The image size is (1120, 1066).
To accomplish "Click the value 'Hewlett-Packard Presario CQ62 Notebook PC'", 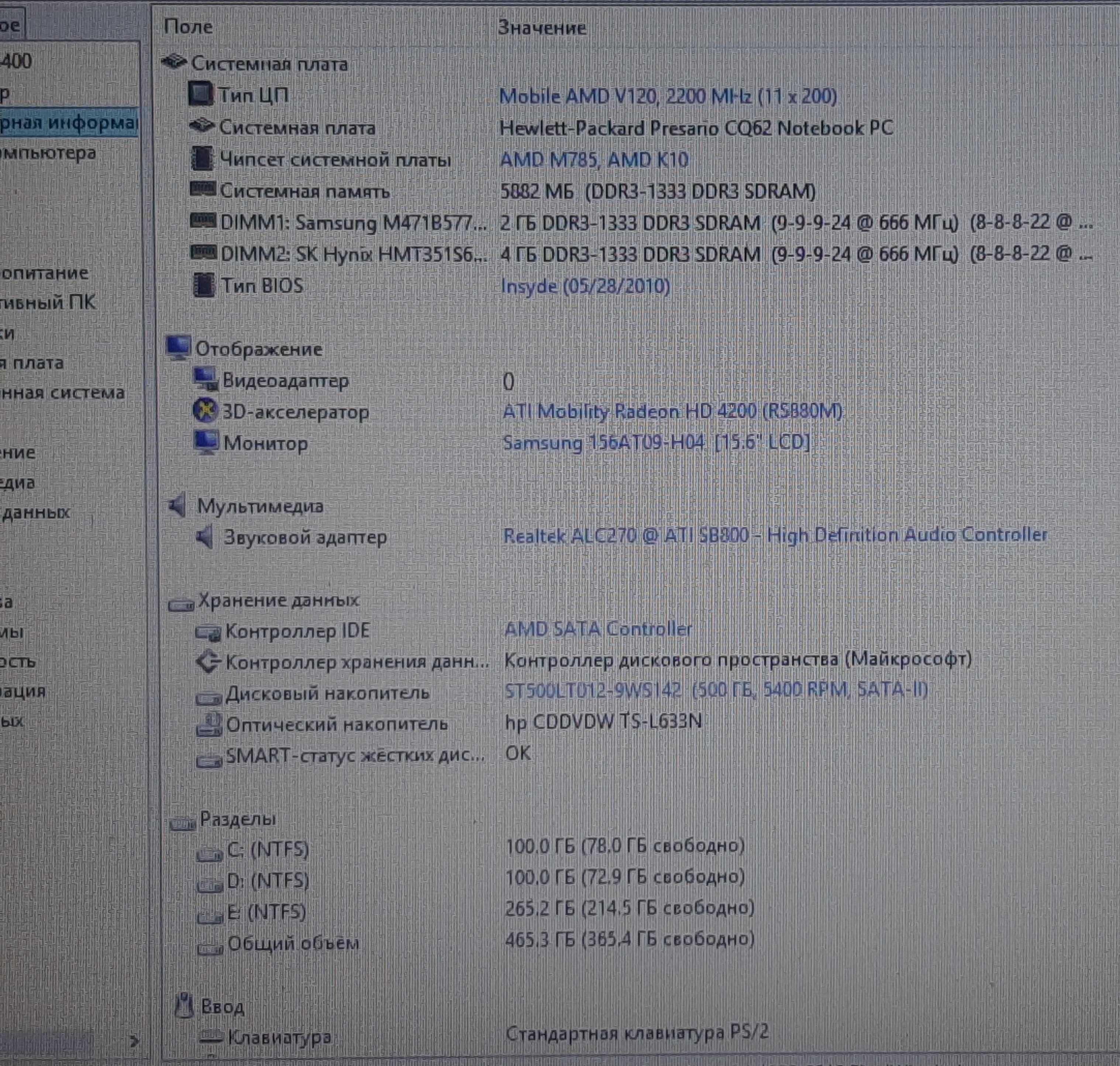I will (x=696, y=128).
